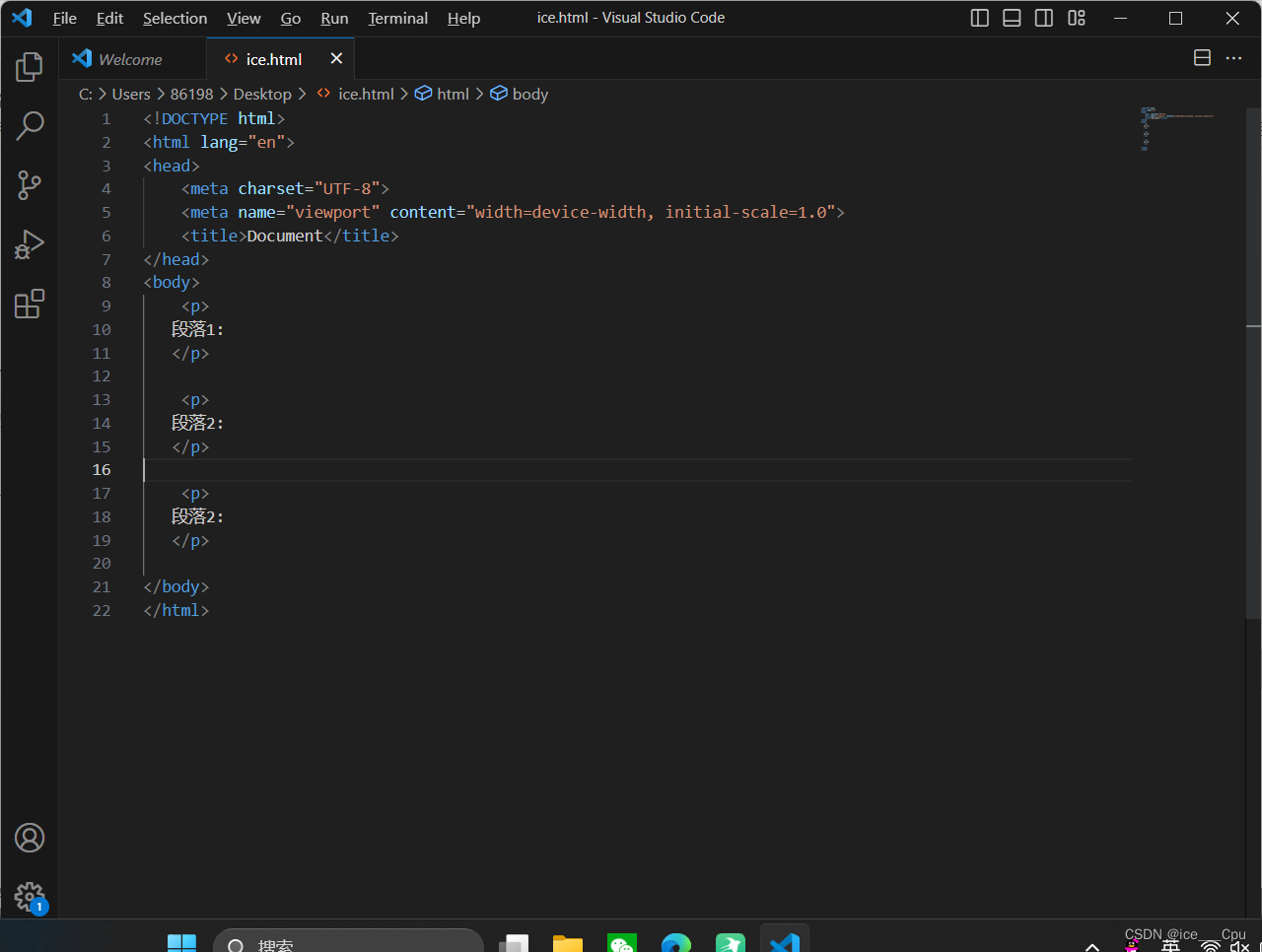
Task: Open the Run and Debug view
Action: 30,244
